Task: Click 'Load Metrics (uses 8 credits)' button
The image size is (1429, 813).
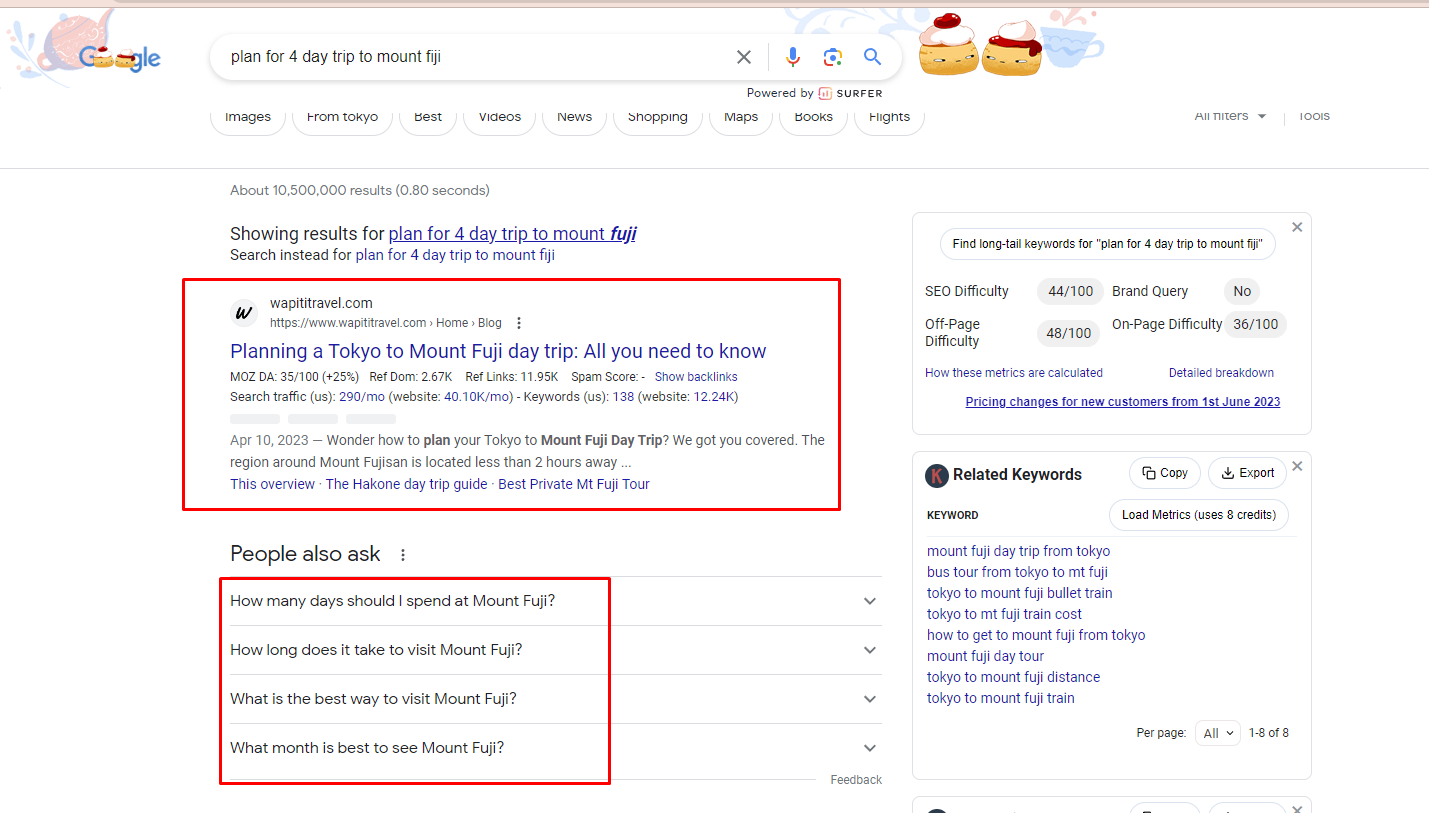Action: pyautogui.click(x=1198, y=515)
